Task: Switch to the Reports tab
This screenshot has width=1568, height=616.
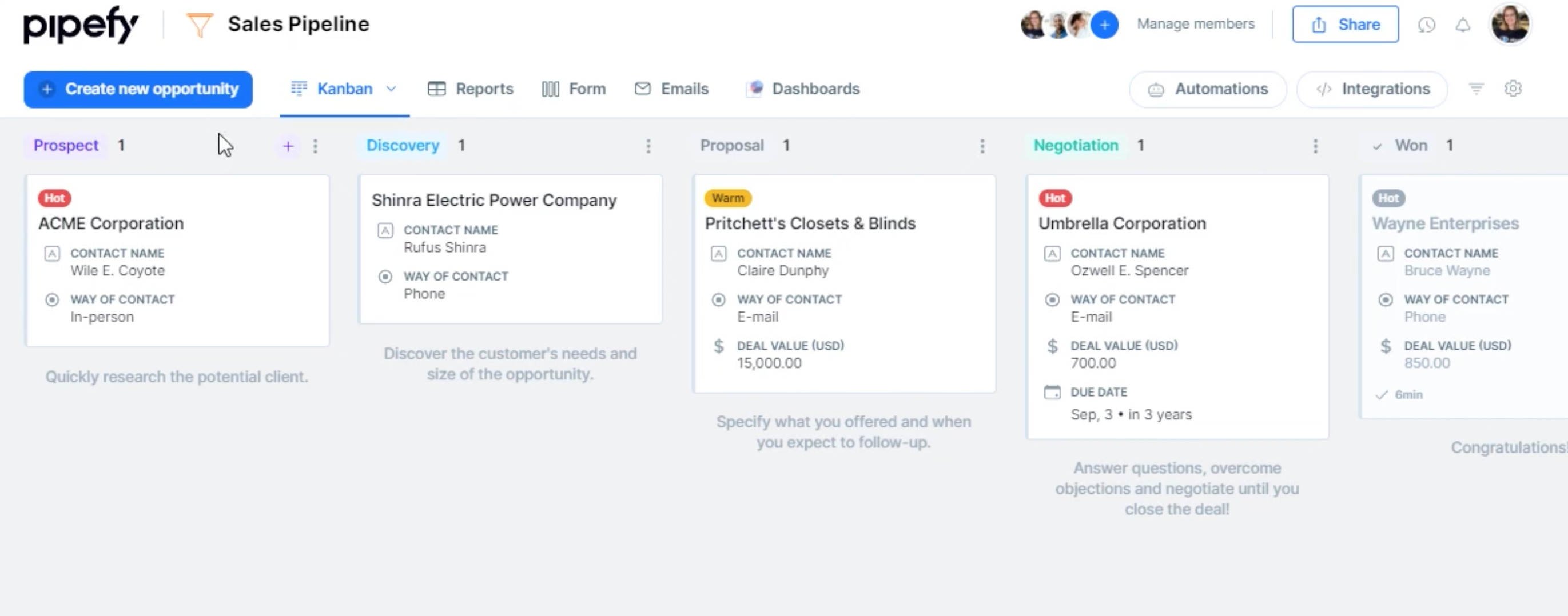Action: [x=471, y=89]
